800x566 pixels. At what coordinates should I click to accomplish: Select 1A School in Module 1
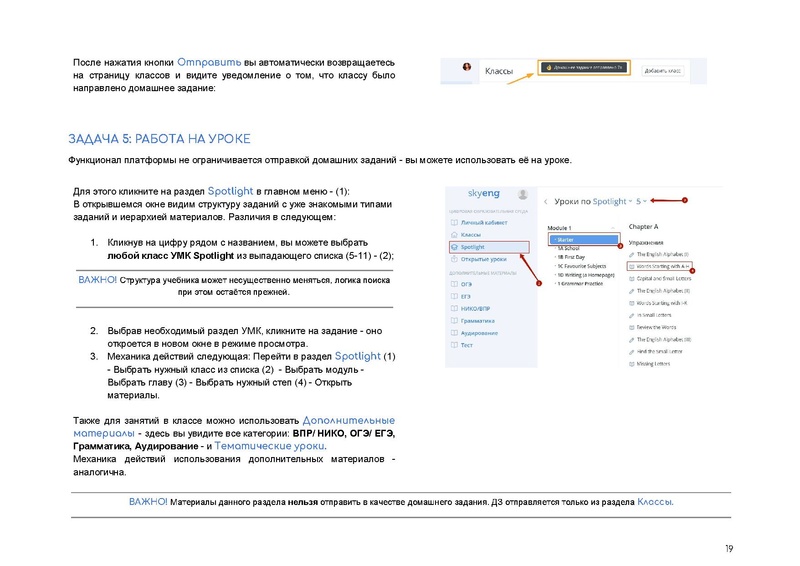tap(568, 248)
